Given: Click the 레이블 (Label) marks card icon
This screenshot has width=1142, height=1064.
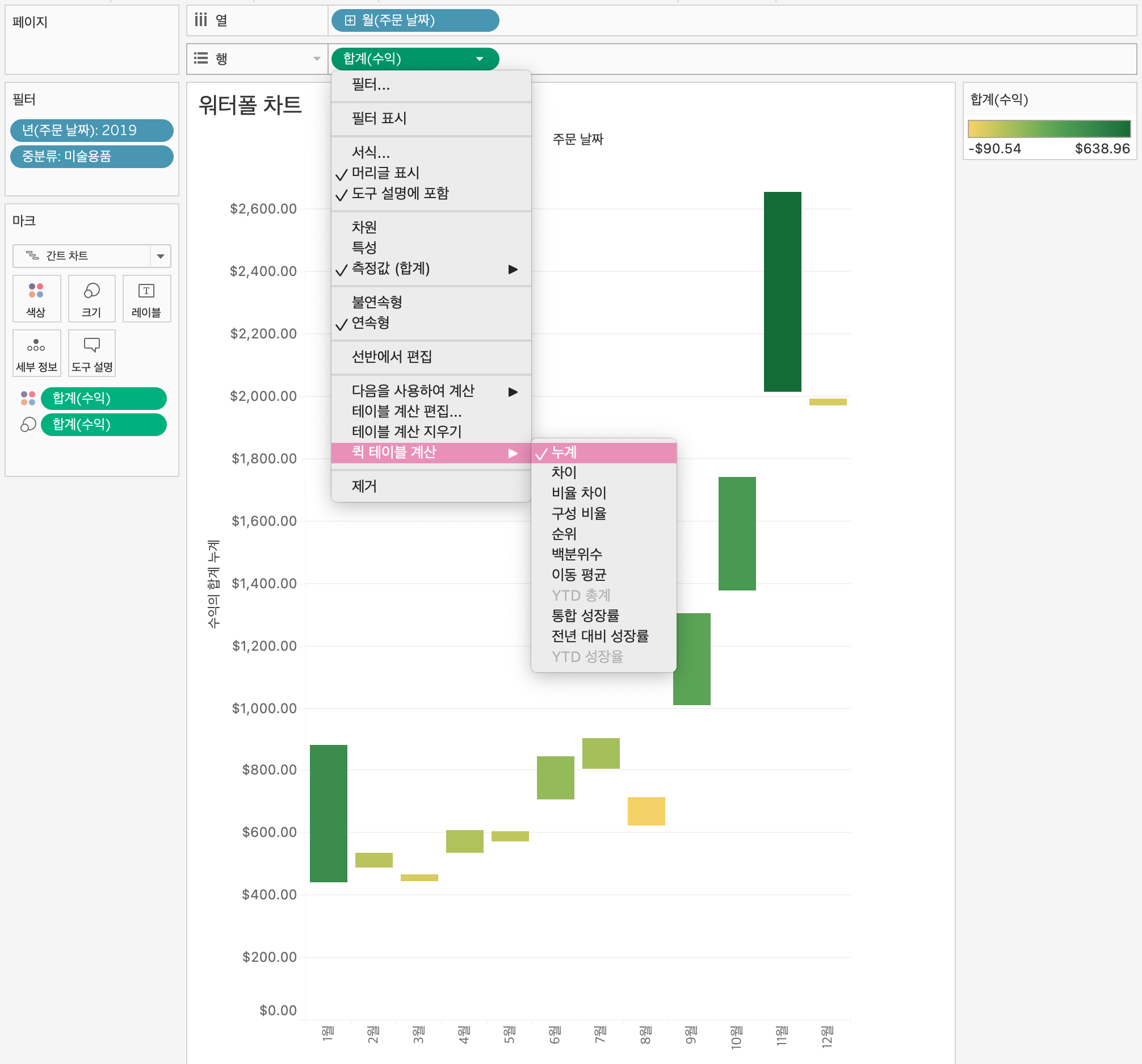Looking at the screenshot, I should pos(146,298).
